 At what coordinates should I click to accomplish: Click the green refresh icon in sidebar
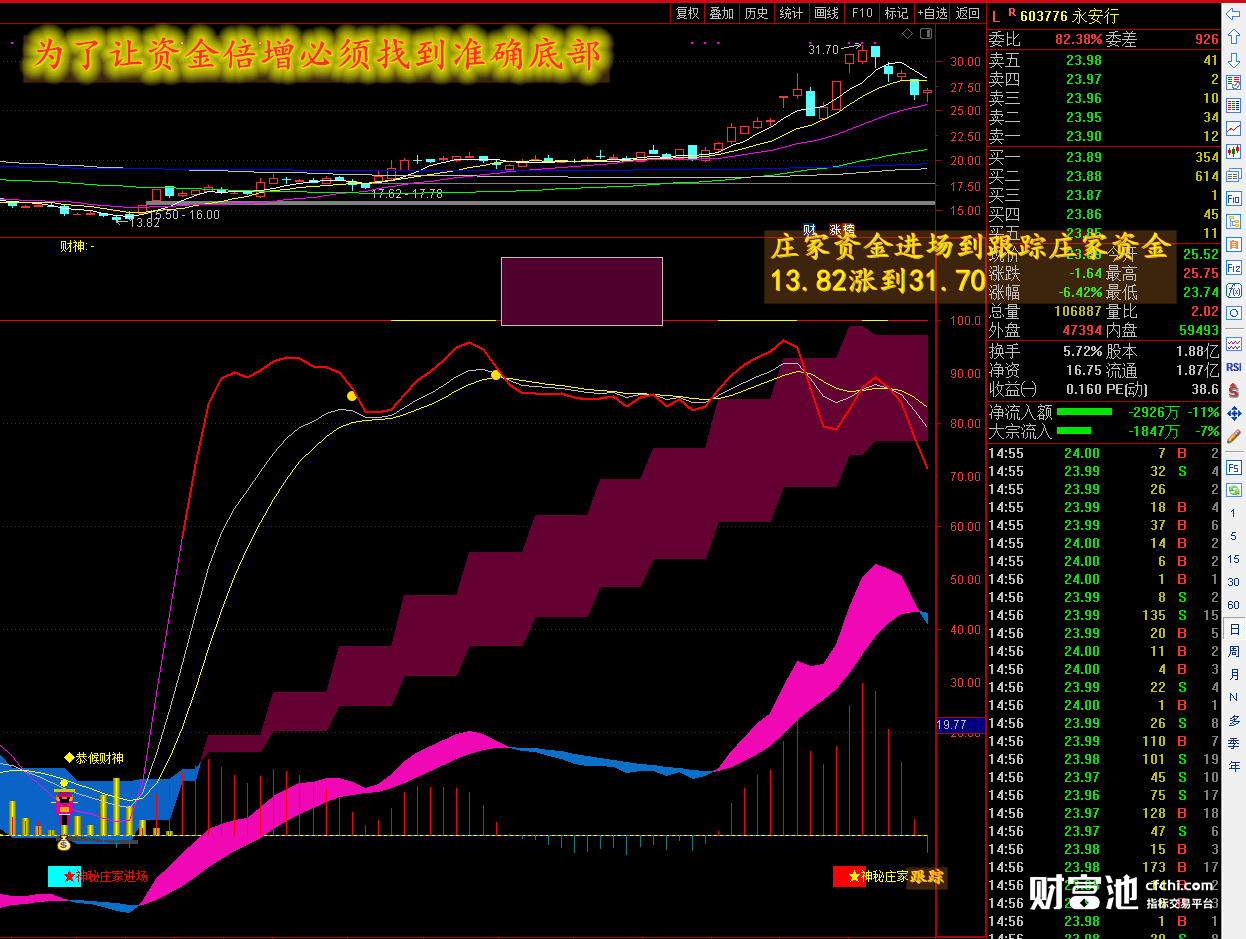(1234, 489)
